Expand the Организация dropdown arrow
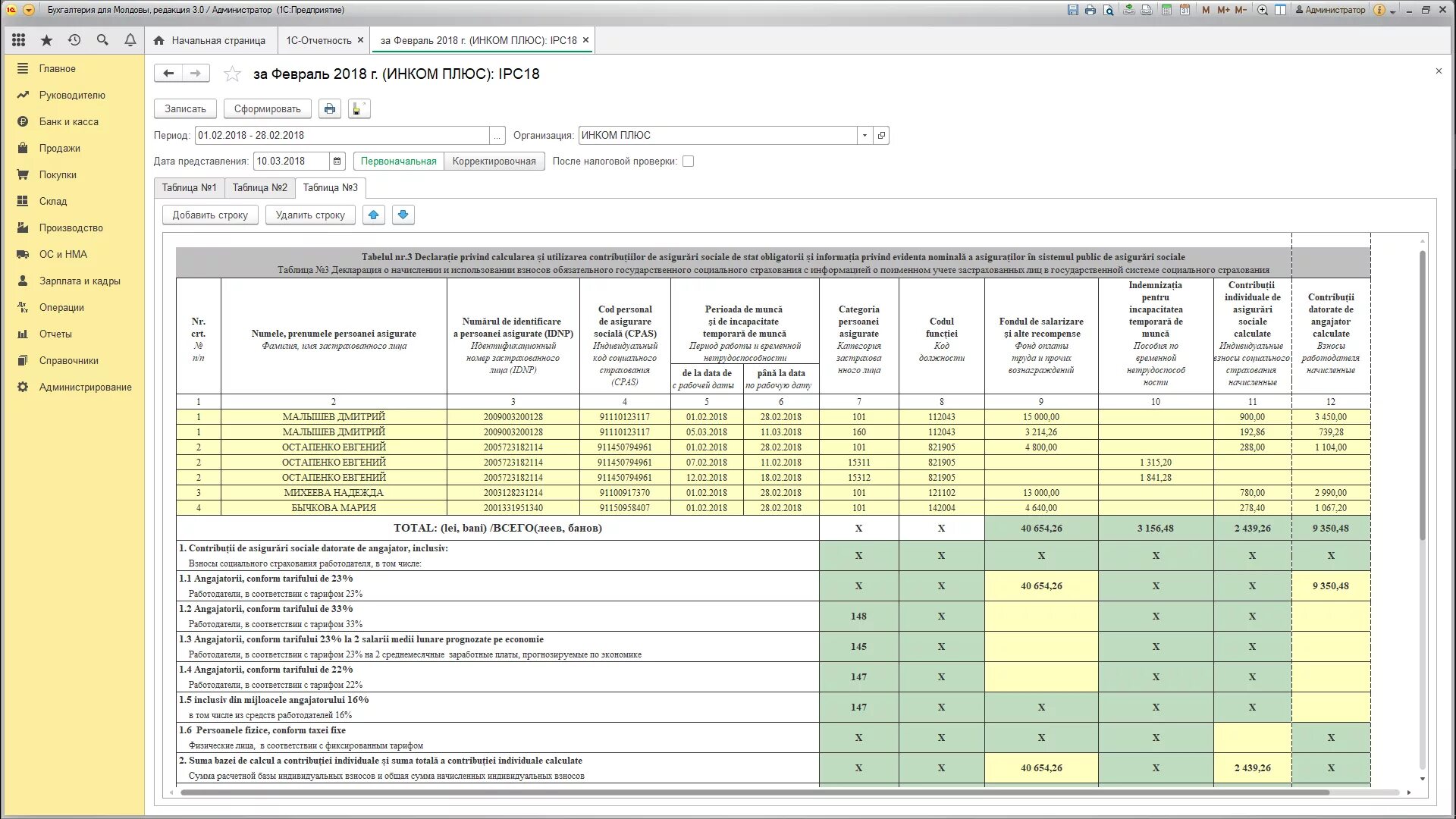1456x819 pixels. [864, 135]
